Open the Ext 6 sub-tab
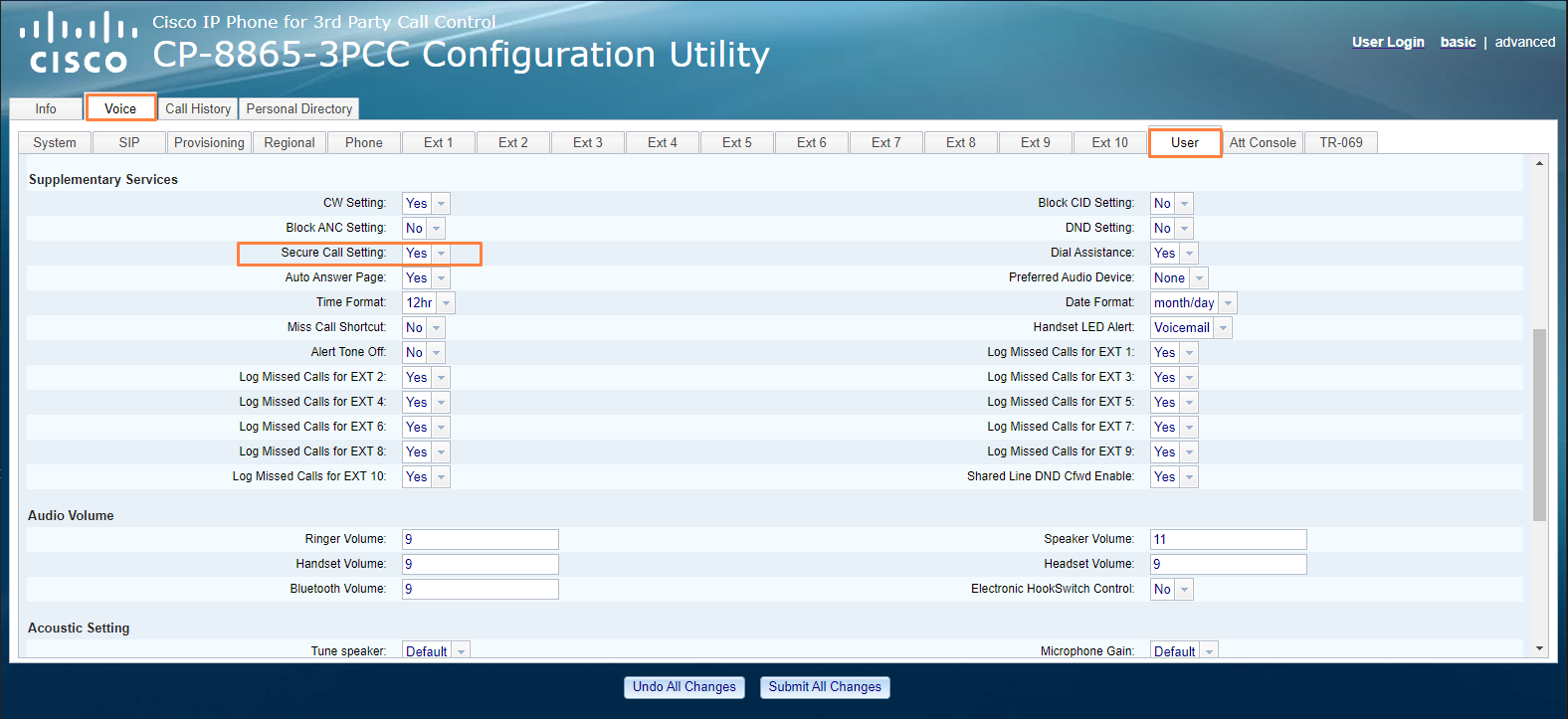The image size is (1568, 719). [812, 142]
